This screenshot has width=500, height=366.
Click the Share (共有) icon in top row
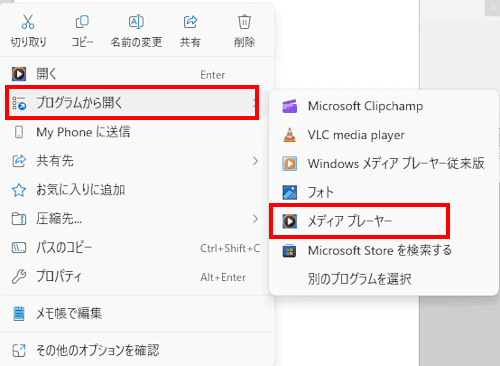pos(190,21)
